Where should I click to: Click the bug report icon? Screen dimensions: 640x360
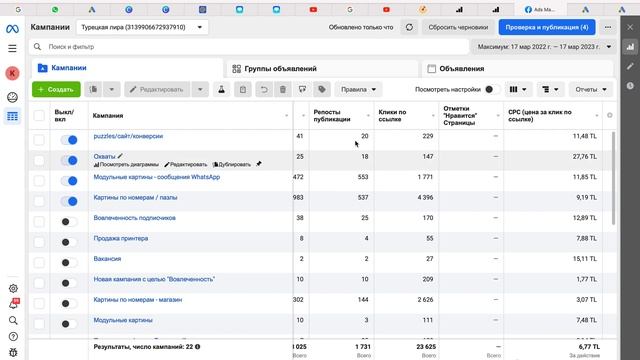tap(13, 352)
